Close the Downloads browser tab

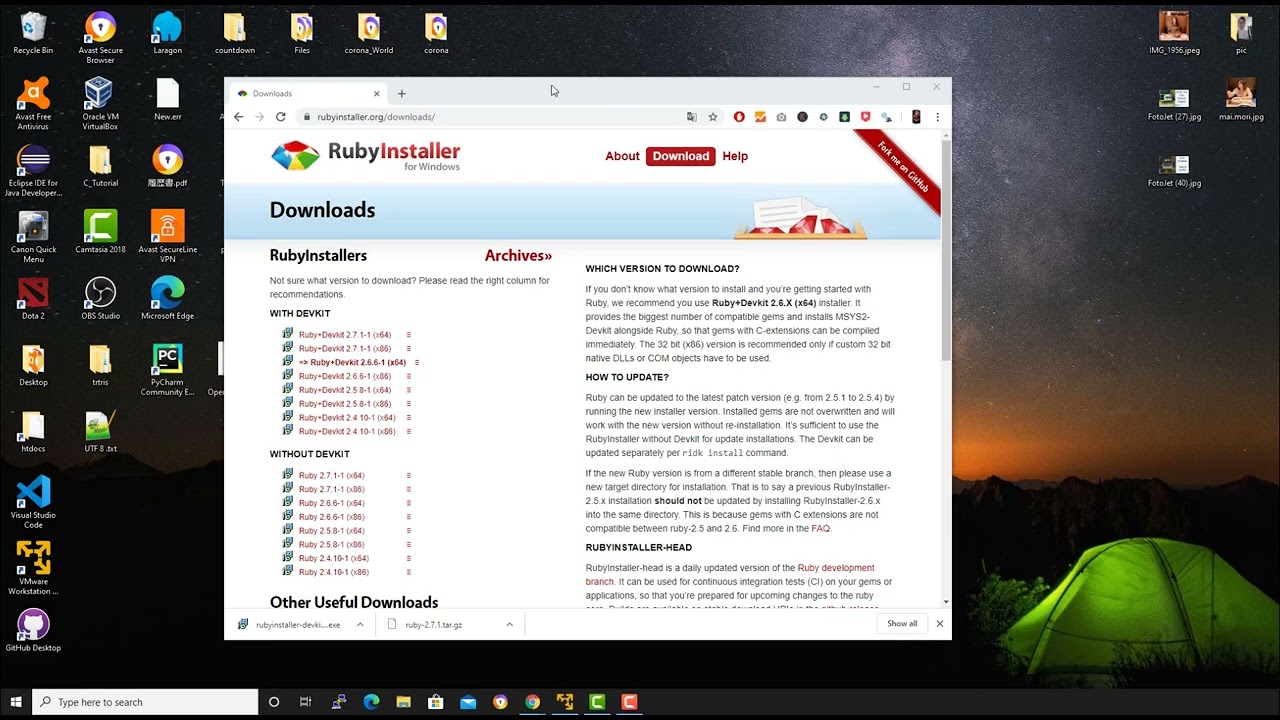pos(377,94)
